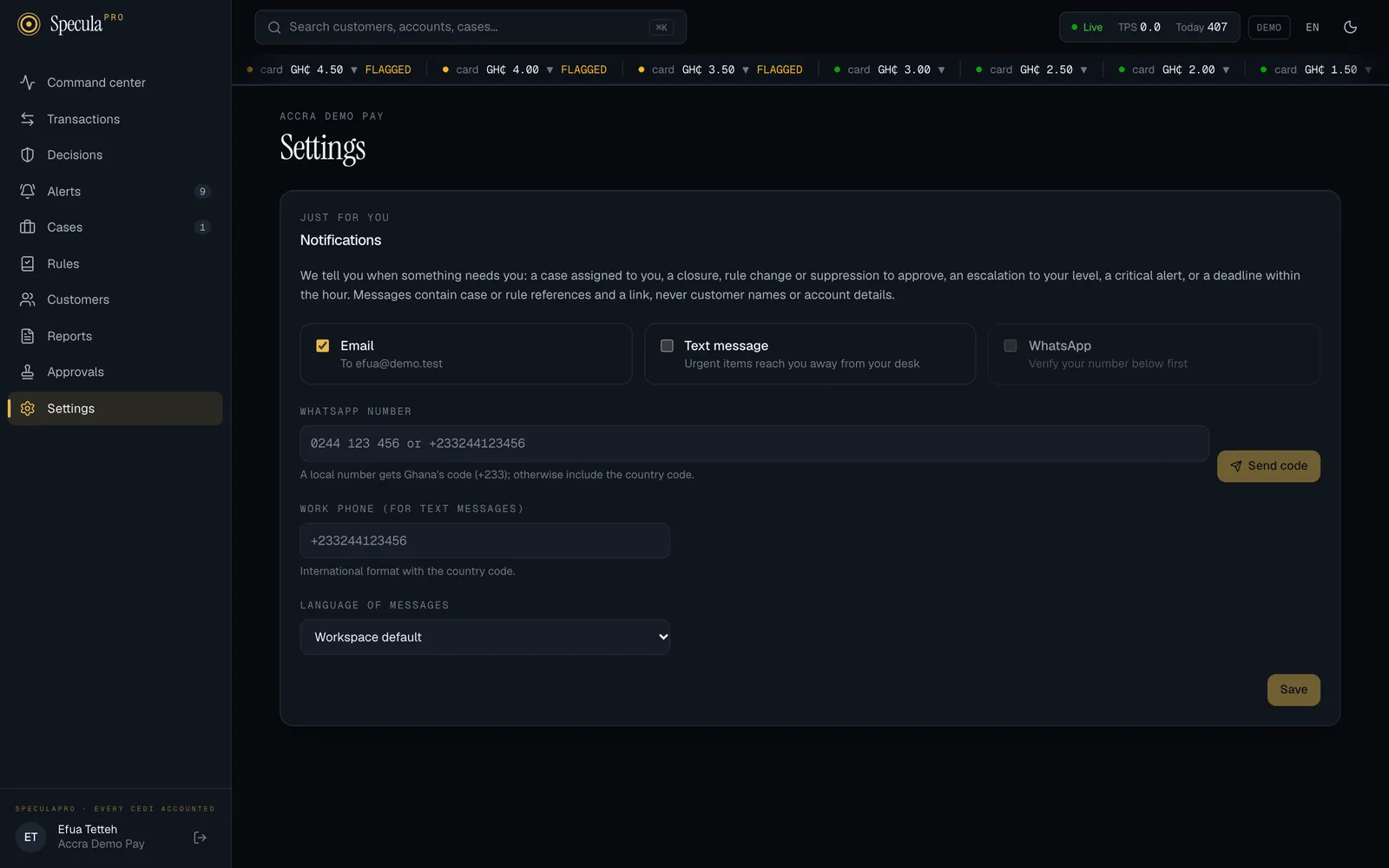Navigate to Reports
The height and width of the screenshot is (868, 1389).
point(115,336)
